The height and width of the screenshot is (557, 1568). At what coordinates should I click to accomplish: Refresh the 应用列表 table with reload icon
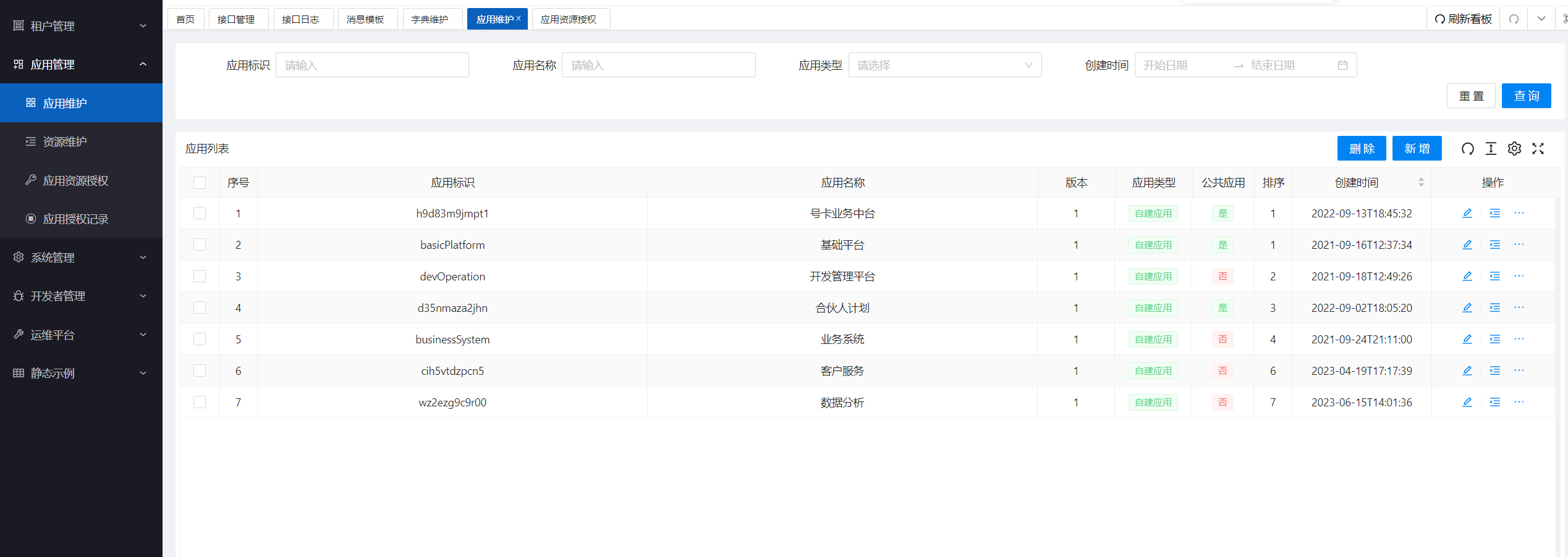pos(1468,149)
